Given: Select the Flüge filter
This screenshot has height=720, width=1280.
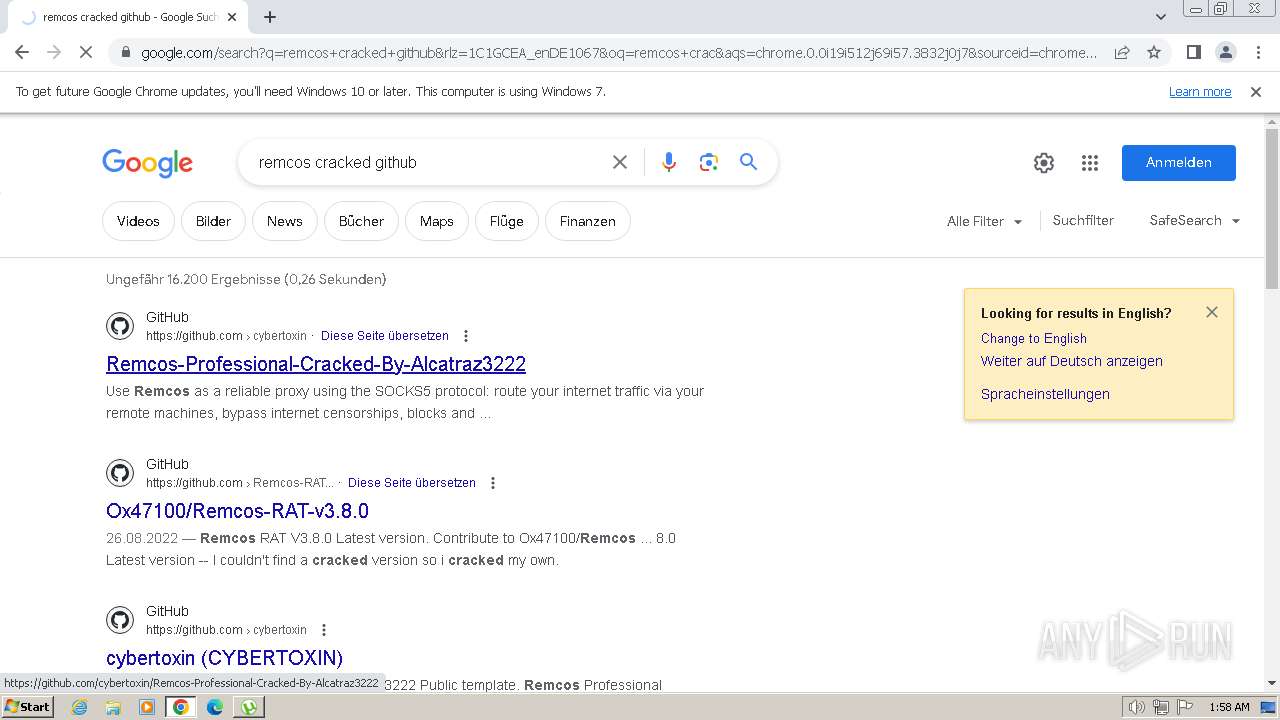Looking at the screenshot, I should [507, 221].
